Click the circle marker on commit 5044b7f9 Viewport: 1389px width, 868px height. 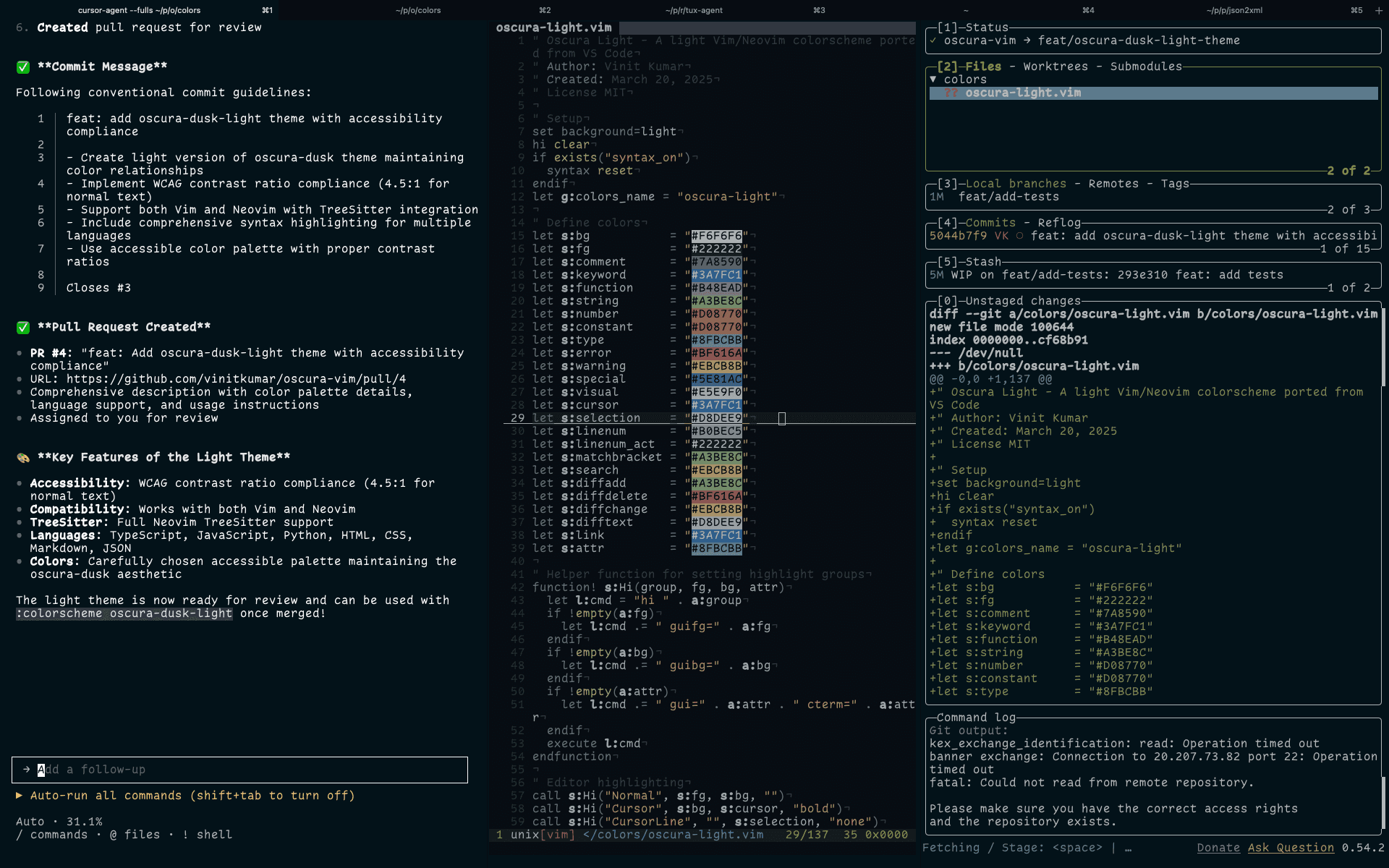coord(1019,236)
